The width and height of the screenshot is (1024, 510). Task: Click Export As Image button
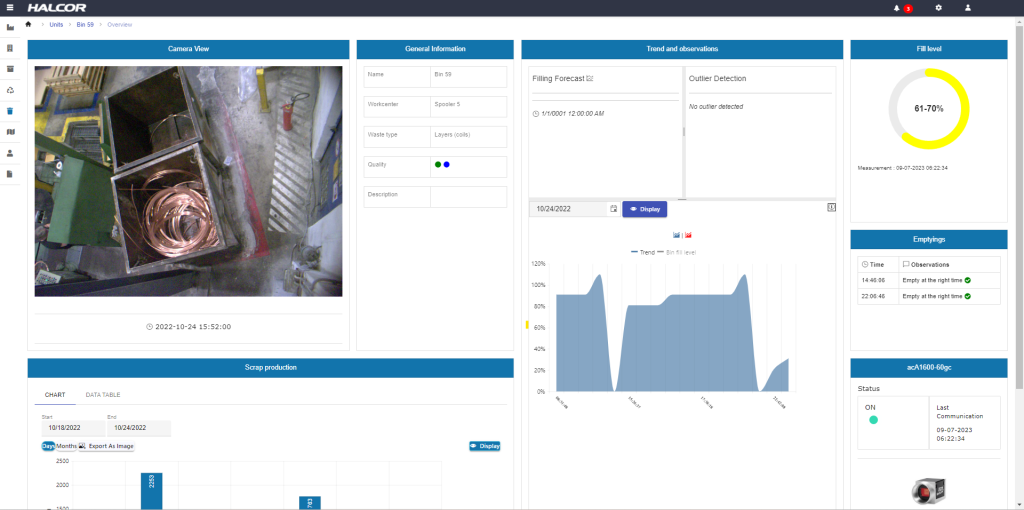click(x=107, y=446)
